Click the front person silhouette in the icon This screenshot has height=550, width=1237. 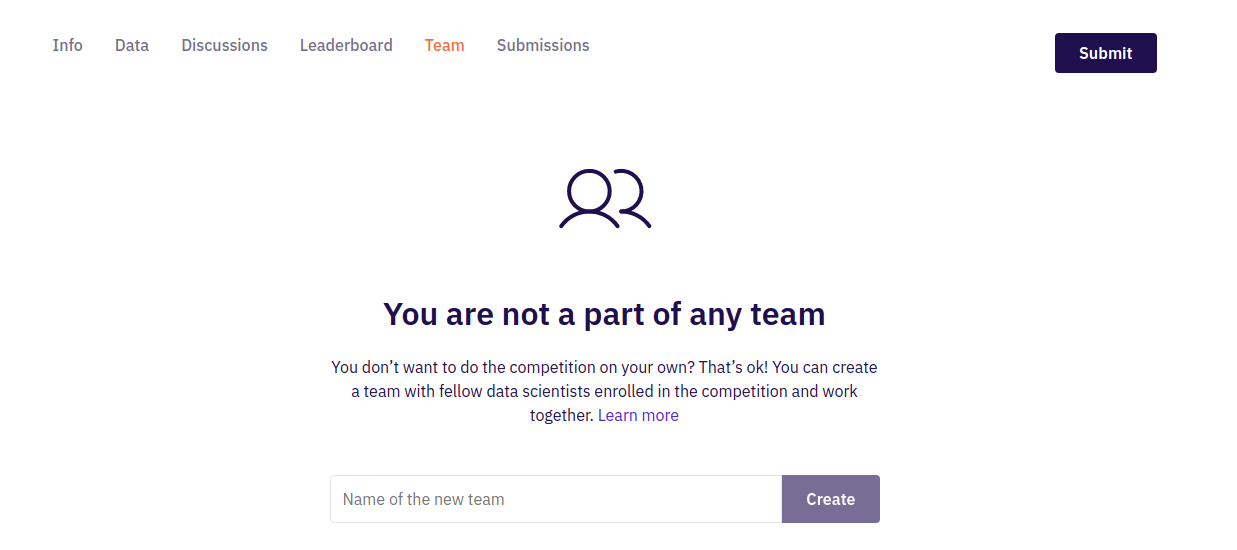[589, 198]
